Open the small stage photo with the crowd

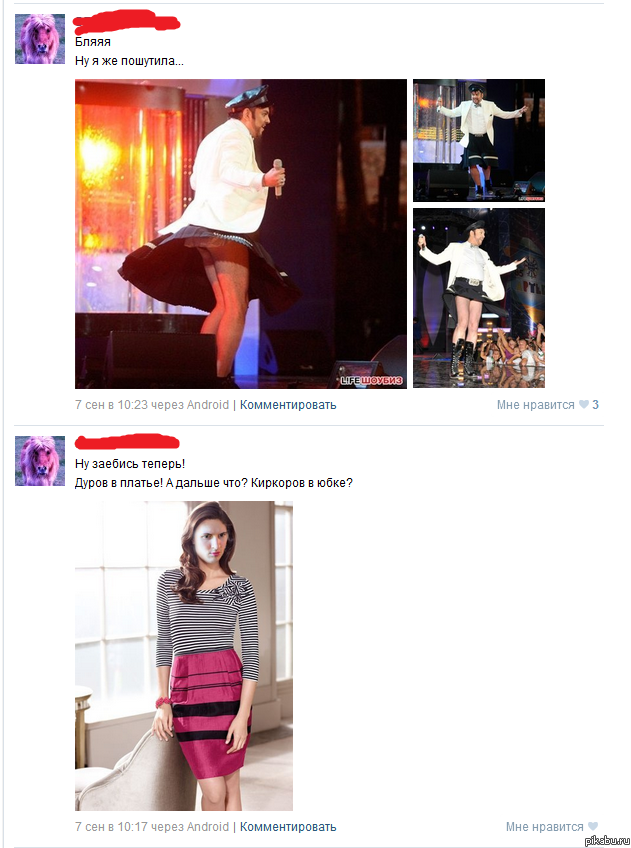tap(479, 298)
